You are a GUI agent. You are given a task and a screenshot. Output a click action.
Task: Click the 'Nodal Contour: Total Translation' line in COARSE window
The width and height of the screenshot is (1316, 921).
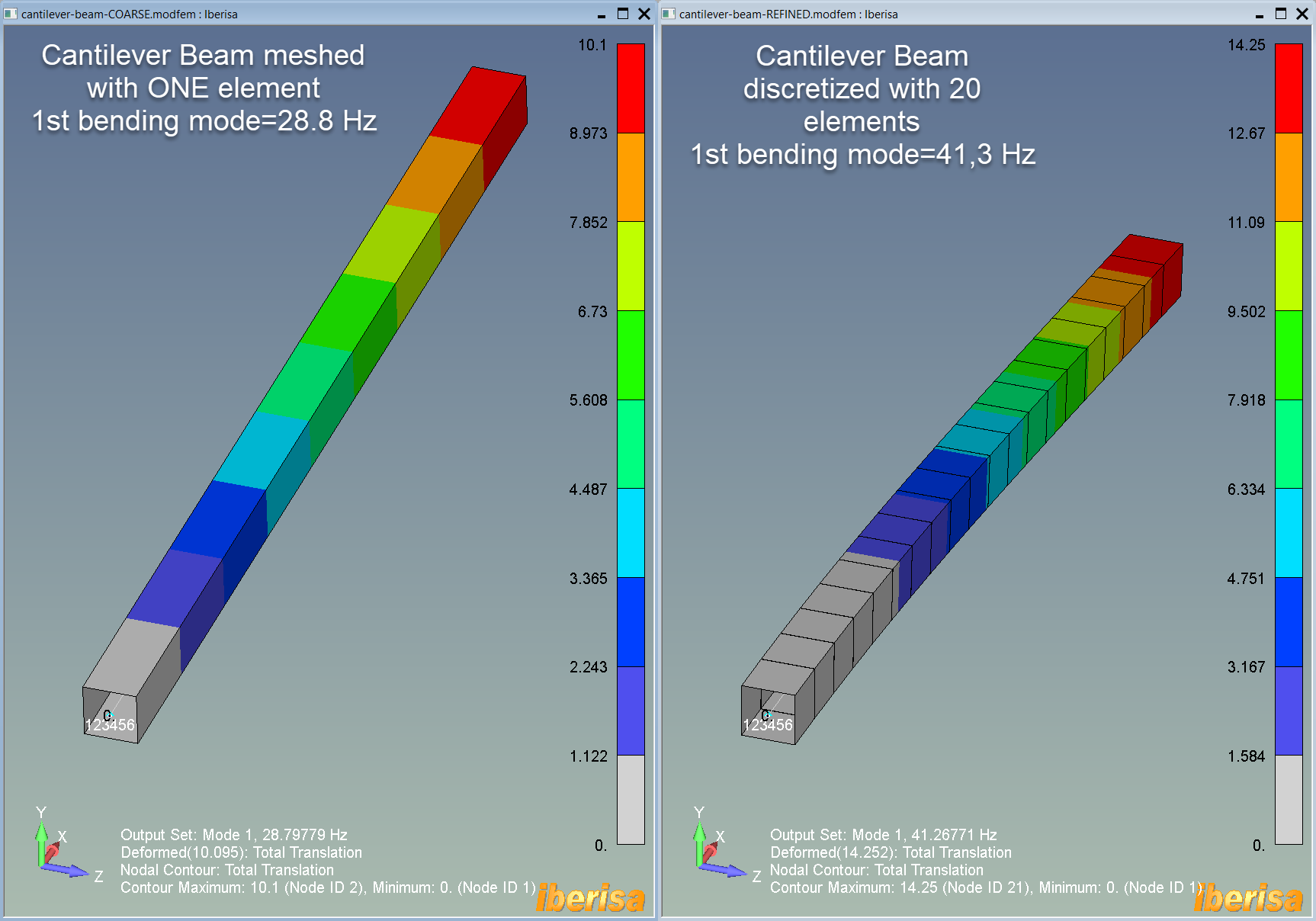[x=227, y=870]
